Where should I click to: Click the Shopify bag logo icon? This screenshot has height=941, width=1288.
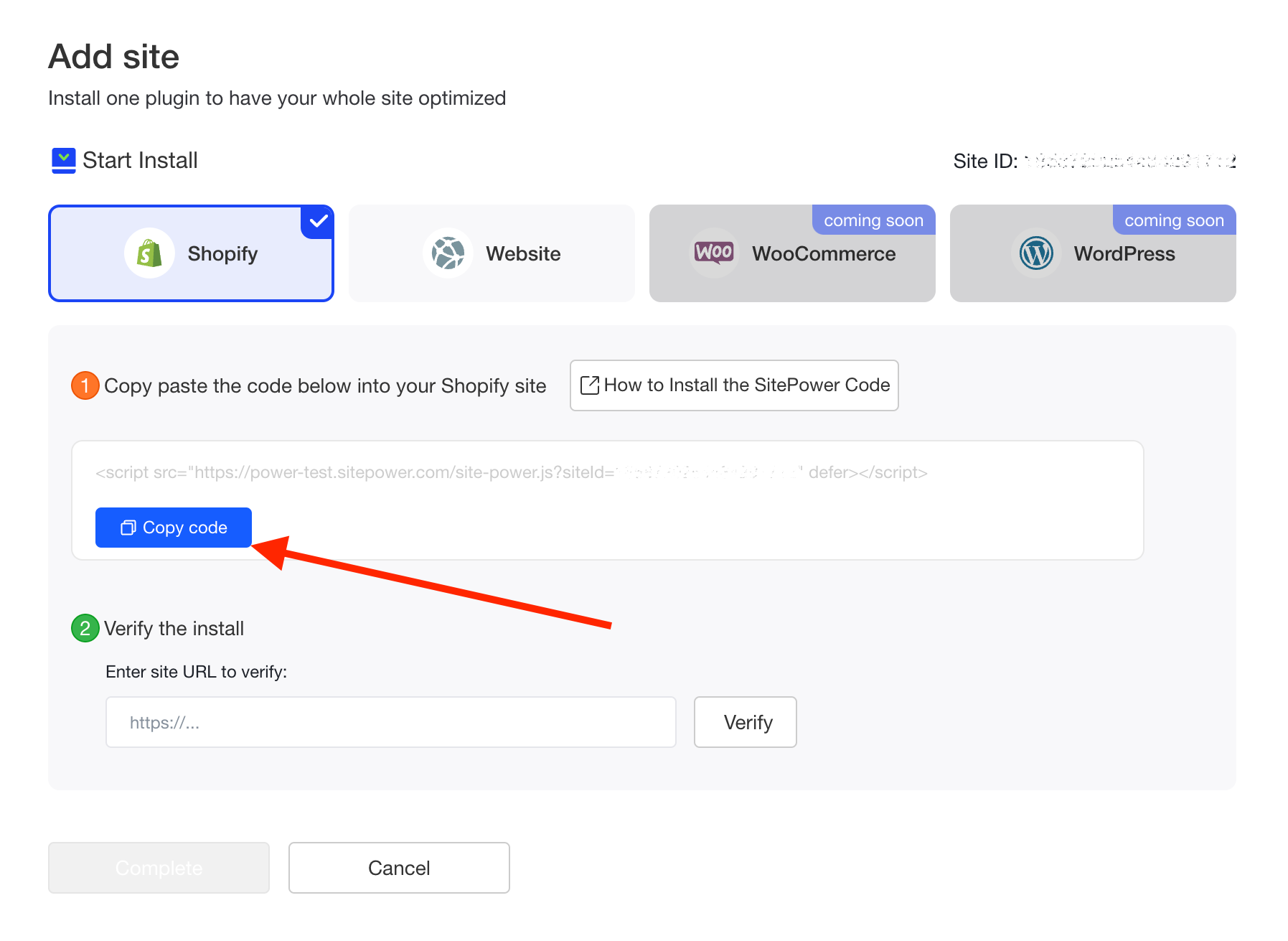click(x=149, y=253)
